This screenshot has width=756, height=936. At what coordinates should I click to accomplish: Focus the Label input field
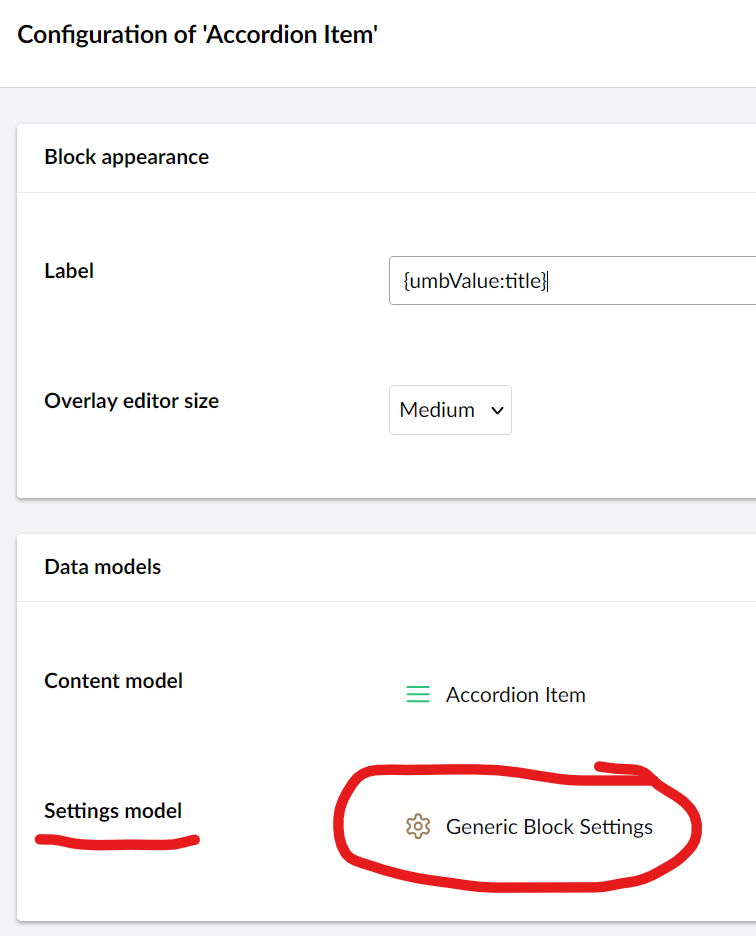pyautogui.click(x=573, y=281)
